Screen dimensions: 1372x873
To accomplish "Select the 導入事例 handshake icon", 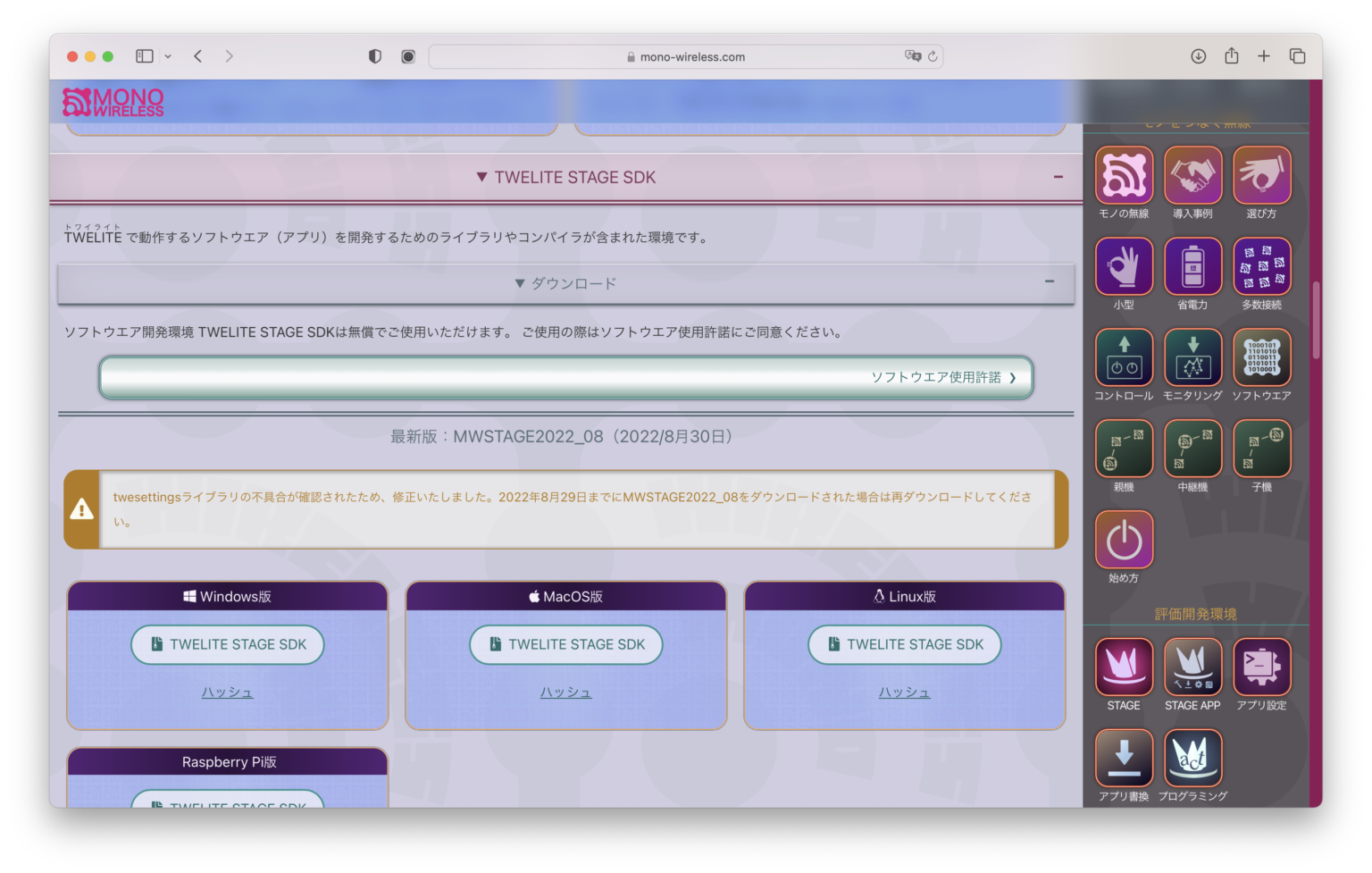I will coord(1192,176).
